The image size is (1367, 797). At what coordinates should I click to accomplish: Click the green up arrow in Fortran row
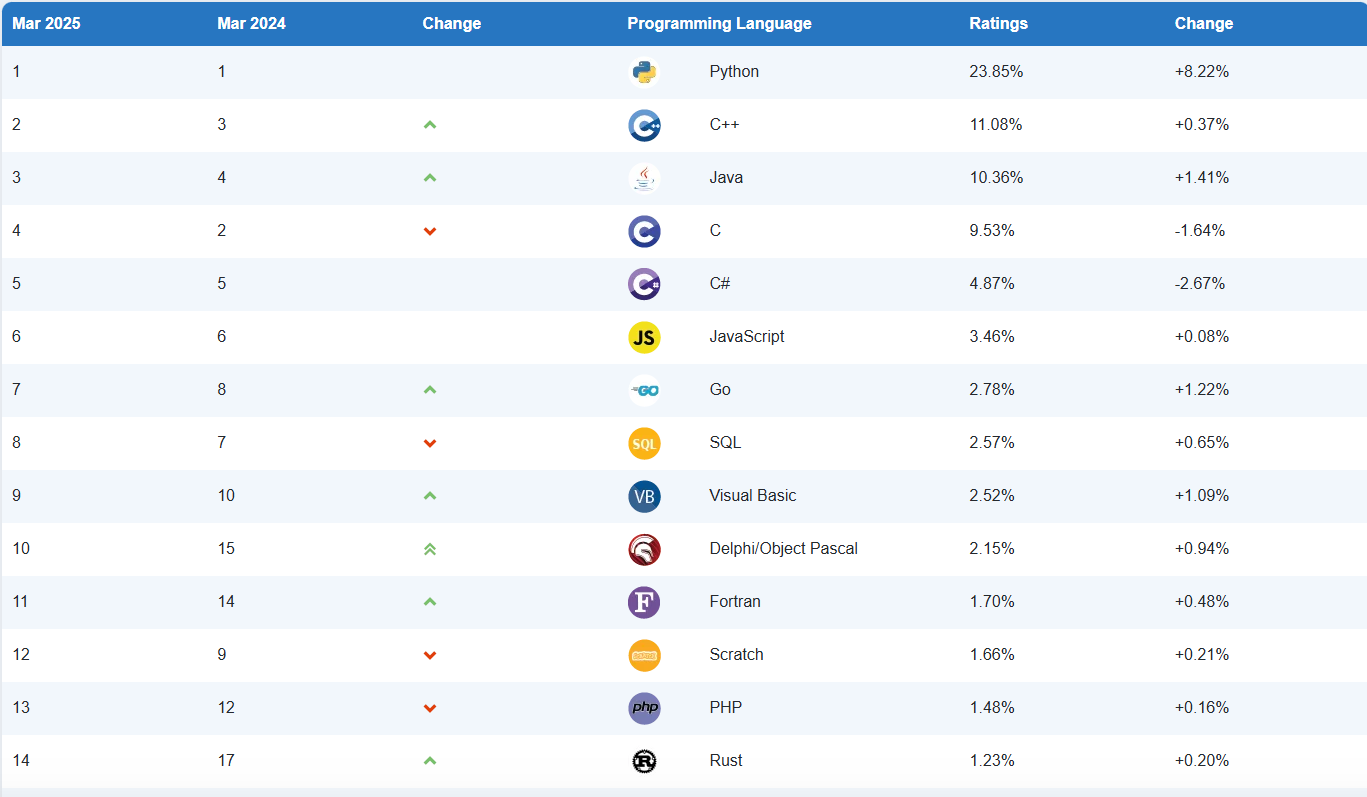430,602
